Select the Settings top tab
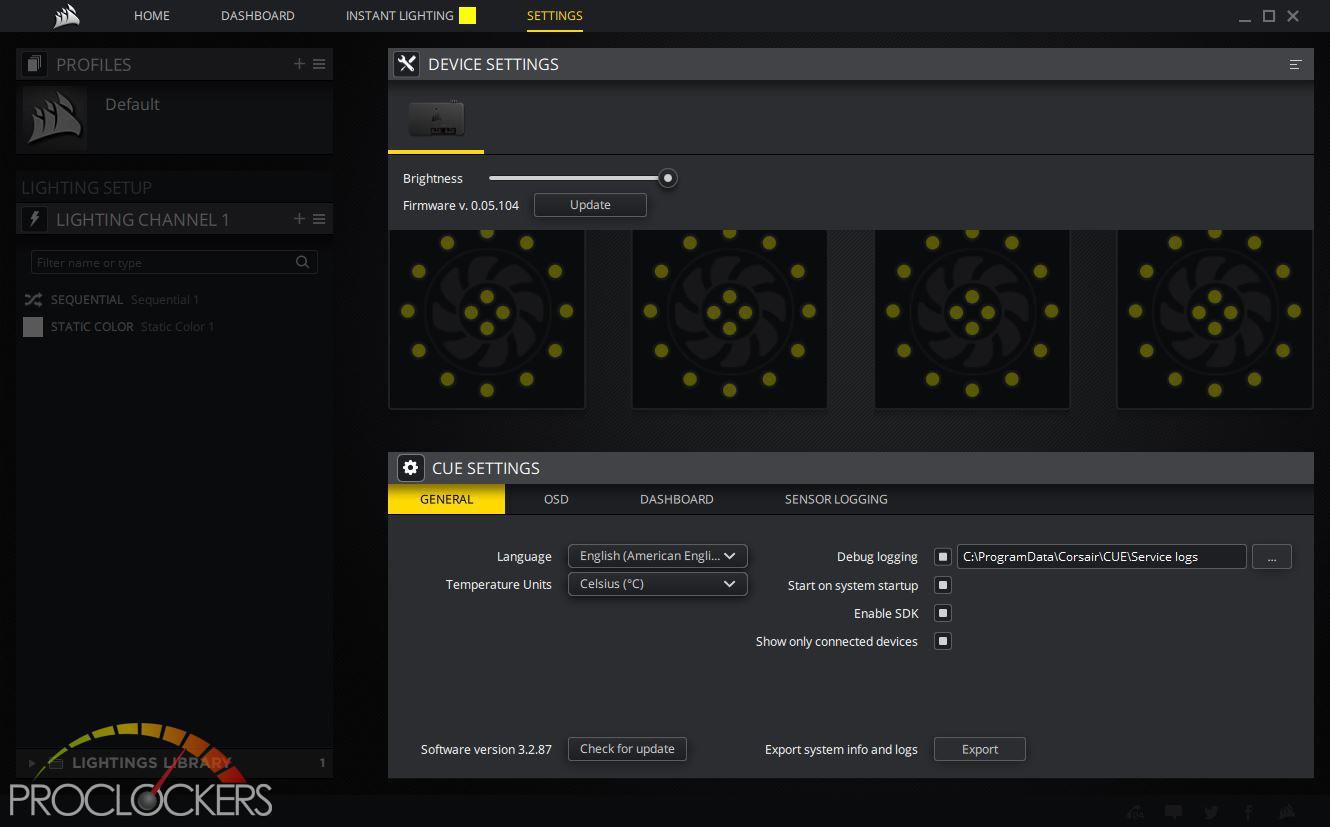The height and width of the screenshot is (827, 1330). coord(555,15)
